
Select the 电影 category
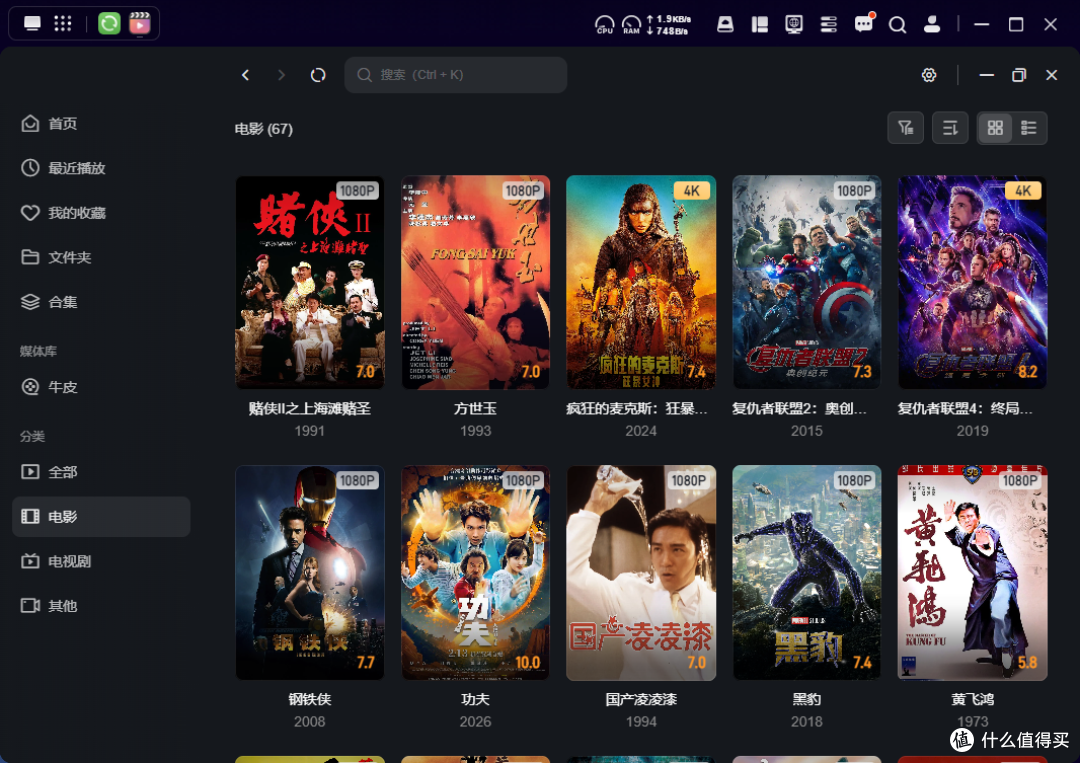click(101, 516)
